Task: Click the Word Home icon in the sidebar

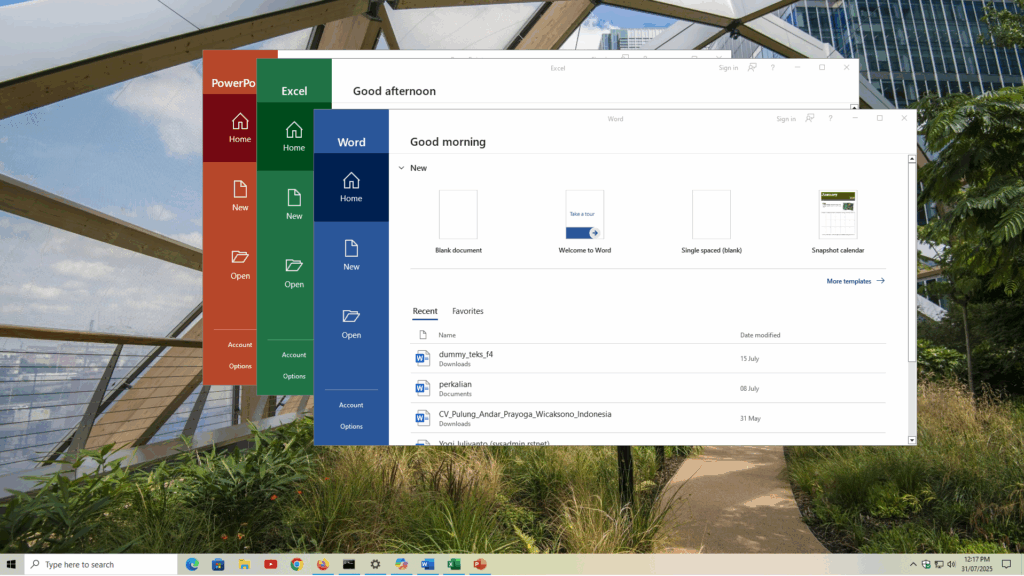Action: [351, 181]
